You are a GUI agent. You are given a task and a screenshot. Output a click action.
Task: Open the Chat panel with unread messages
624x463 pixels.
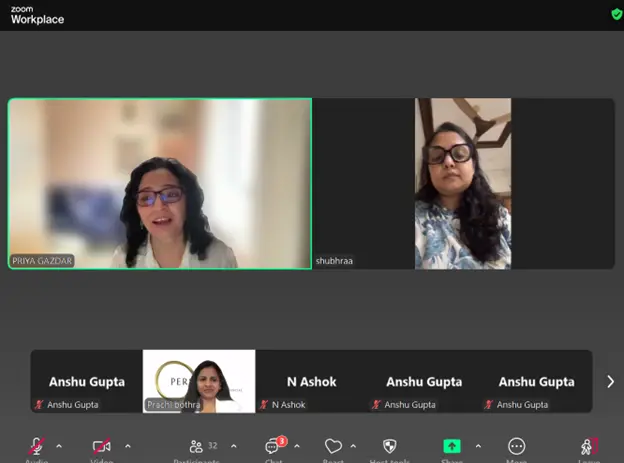(x=273, y=446)
